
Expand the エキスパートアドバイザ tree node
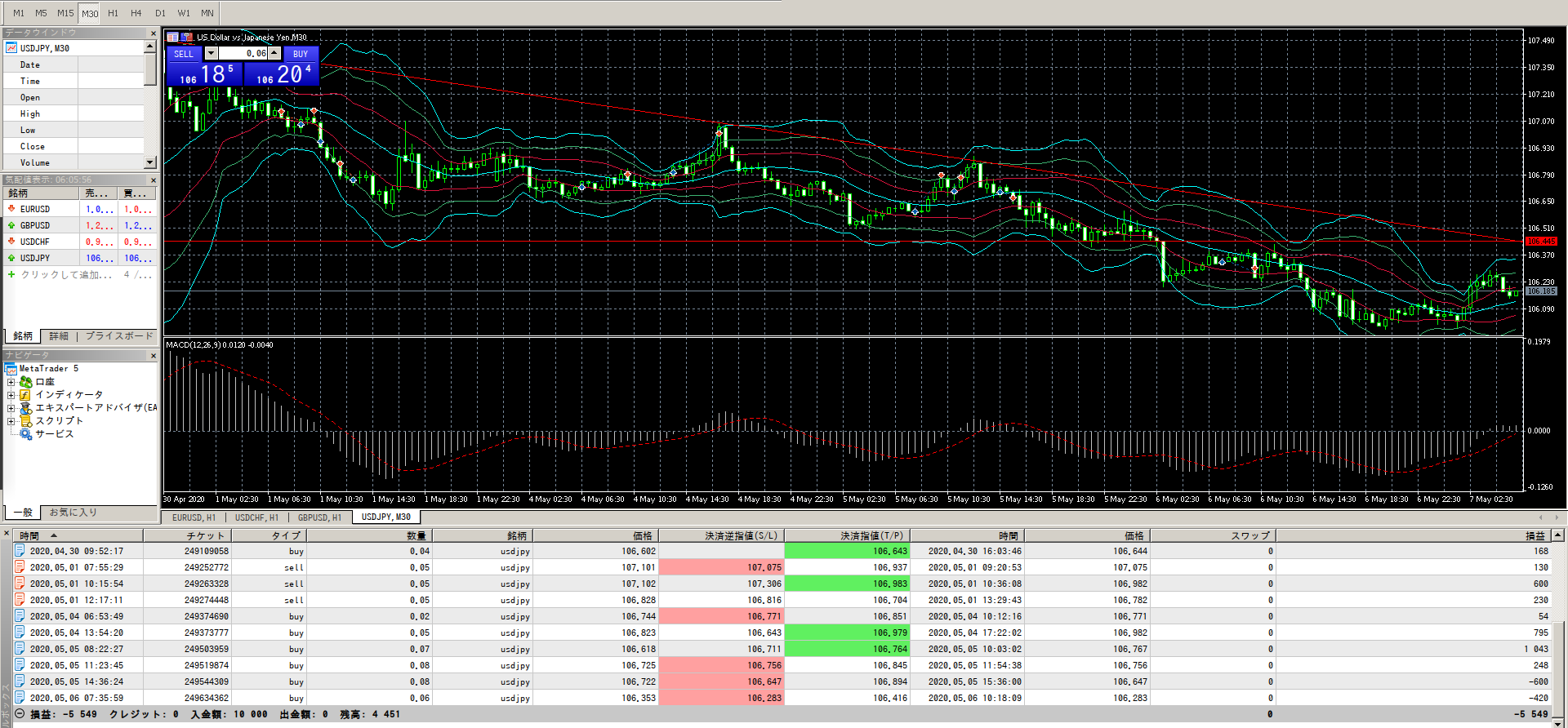click(x=11, y=408)
